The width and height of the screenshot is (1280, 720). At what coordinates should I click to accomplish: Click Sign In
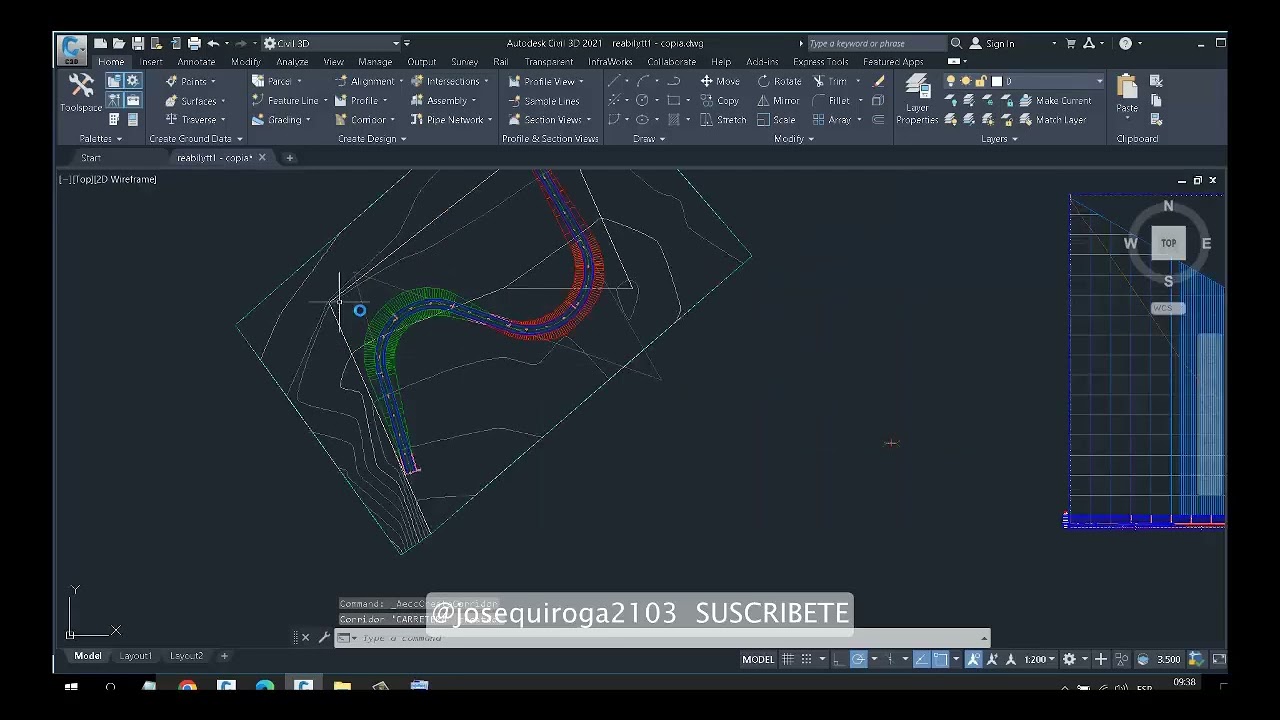tap(999, 43)
